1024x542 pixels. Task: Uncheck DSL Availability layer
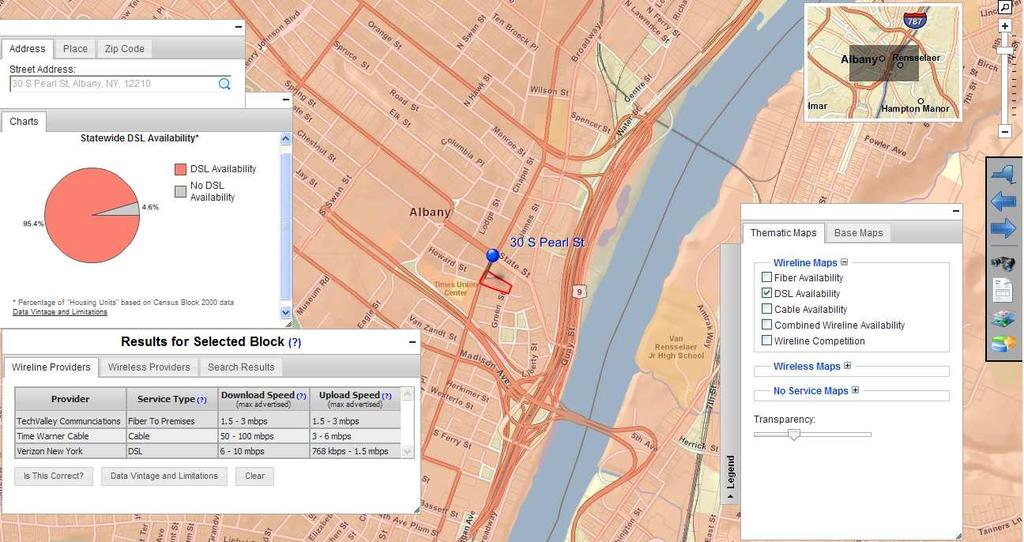[767, 293]
